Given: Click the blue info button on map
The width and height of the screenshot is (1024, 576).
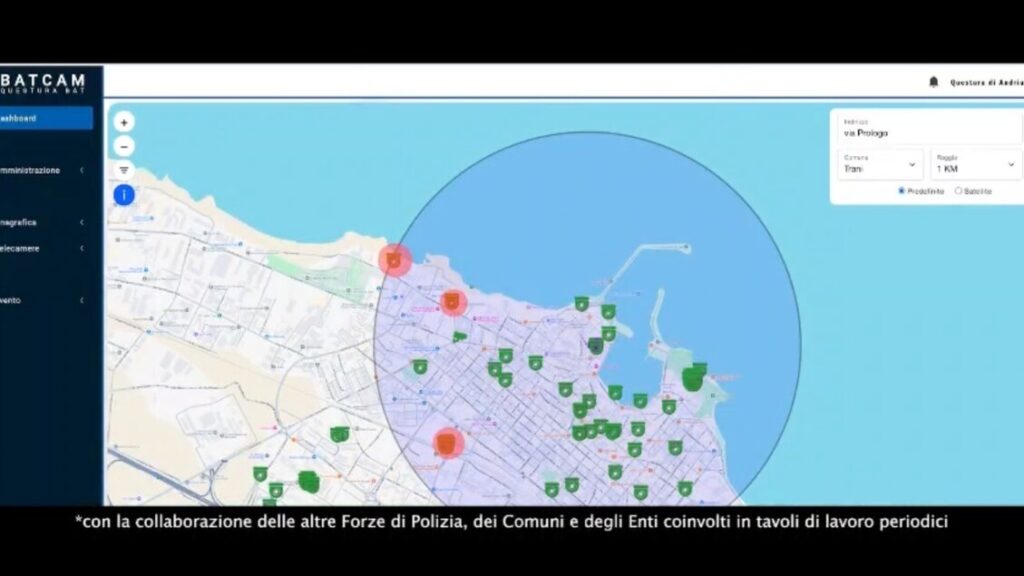Looking at the screenshot, I should (x=124, y=195).
